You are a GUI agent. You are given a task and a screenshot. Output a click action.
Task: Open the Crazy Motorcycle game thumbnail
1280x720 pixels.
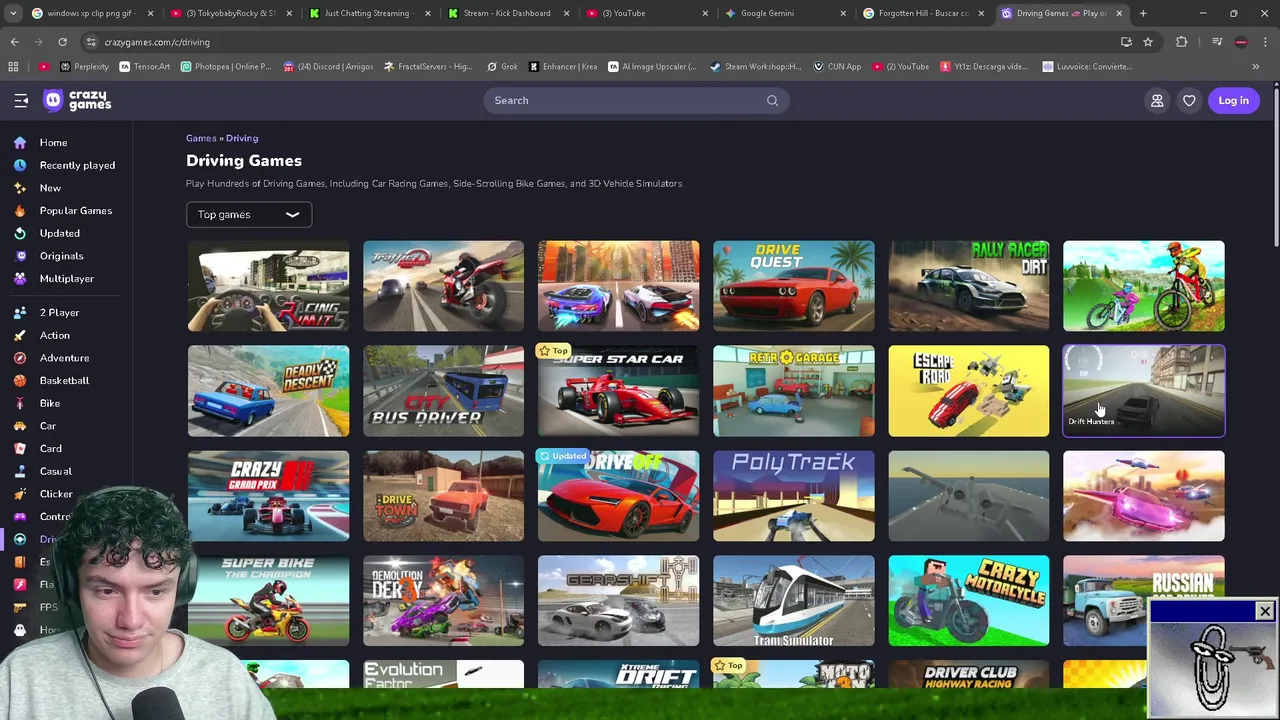point(968,601)
